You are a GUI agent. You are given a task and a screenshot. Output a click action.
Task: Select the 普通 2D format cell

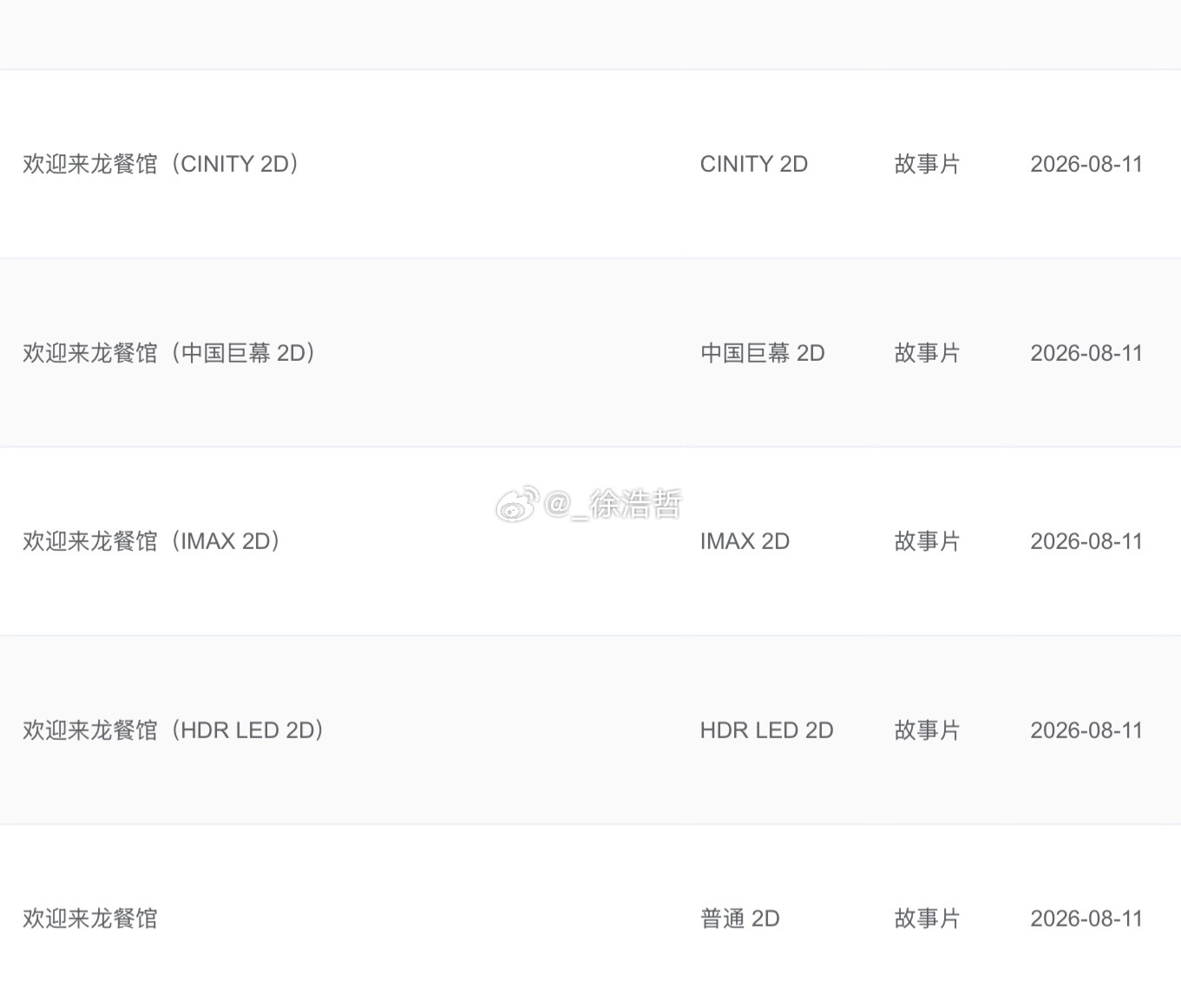740,919
